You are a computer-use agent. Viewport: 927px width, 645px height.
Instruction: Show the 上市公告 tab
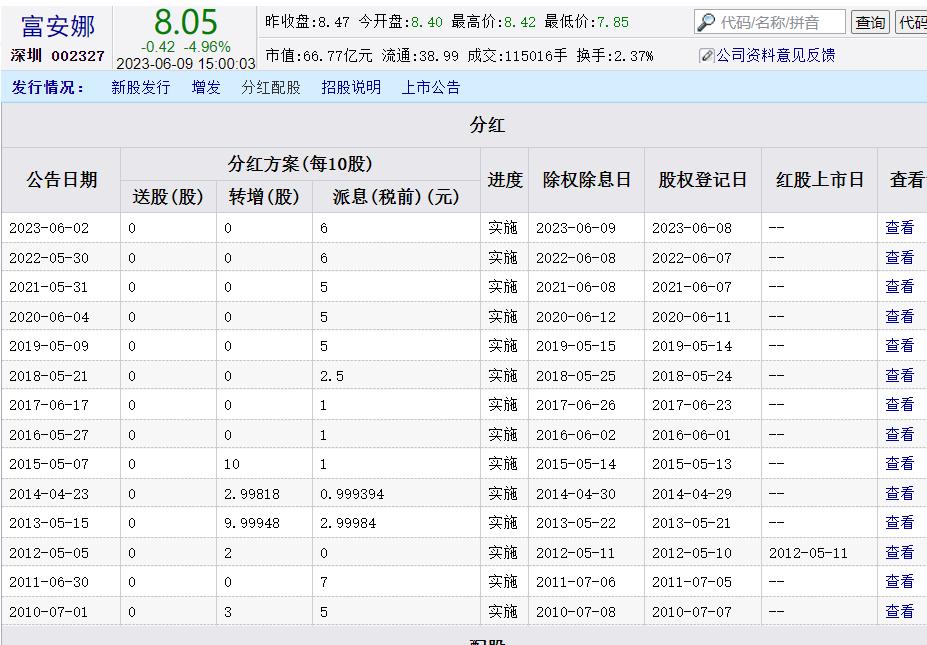pyautogui.click(x=431, y=88)
